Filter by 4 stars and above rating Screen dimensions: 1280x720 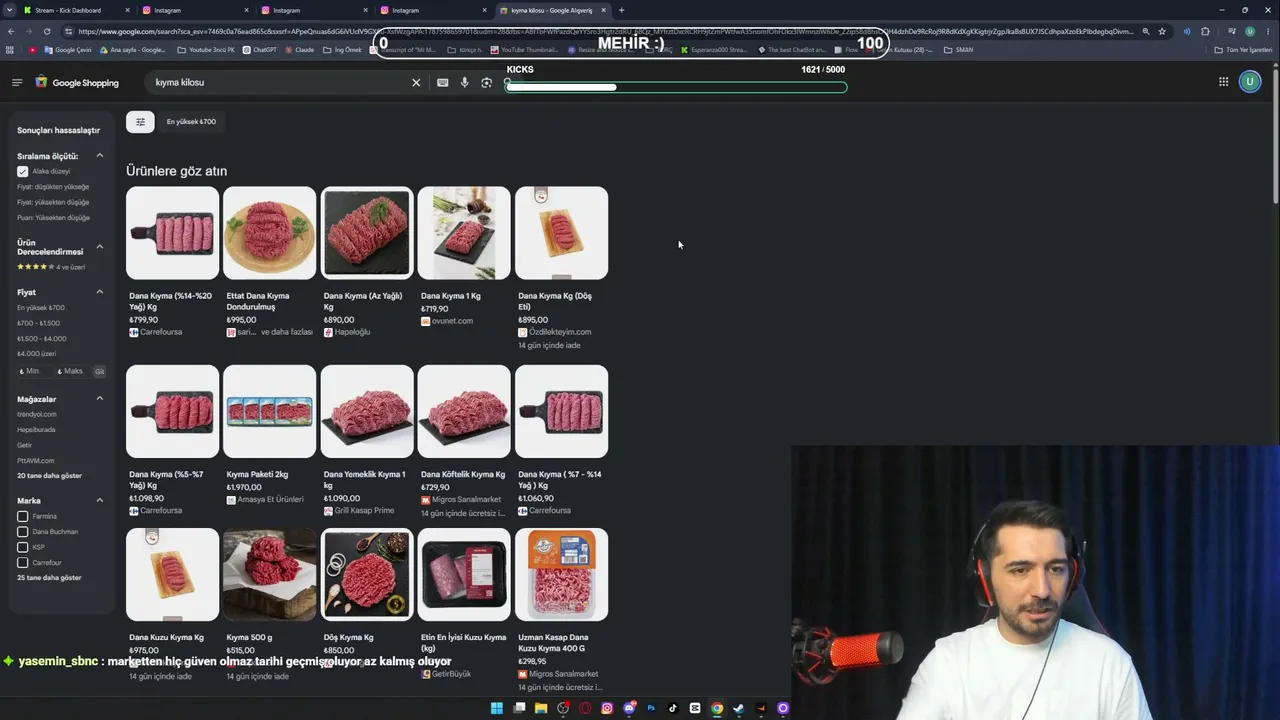click(x=51, y=267)
